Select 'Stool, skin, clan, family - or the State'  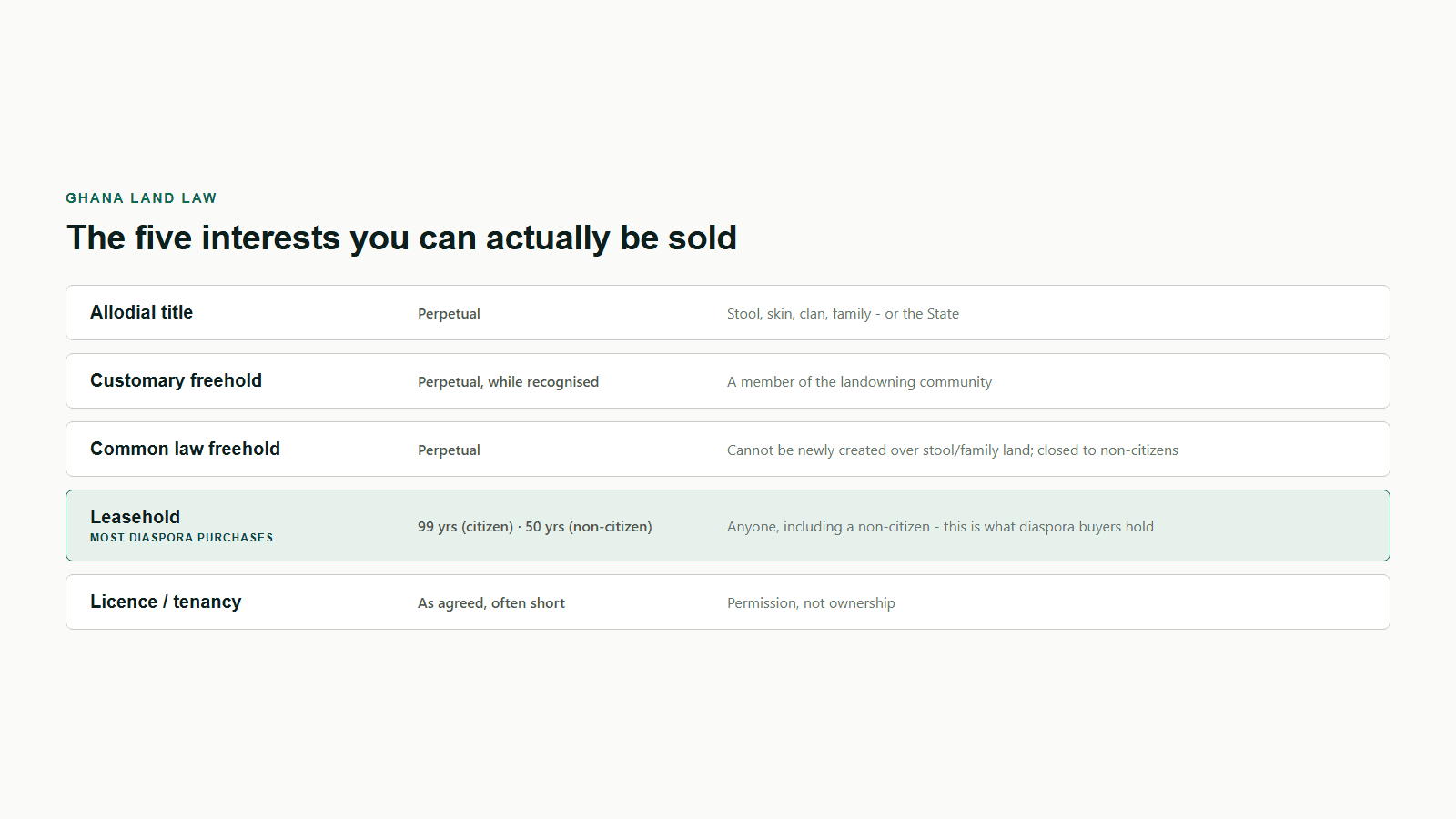[x=843, y=314]
